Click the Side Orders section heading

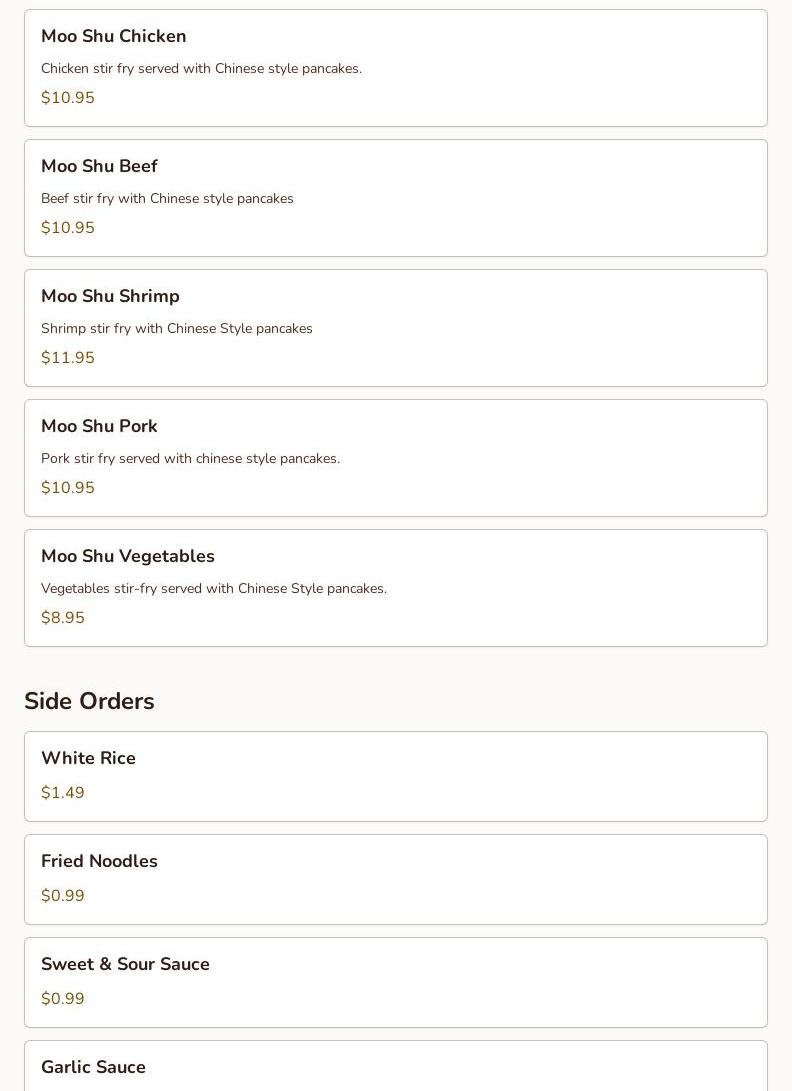click(89, 701)
